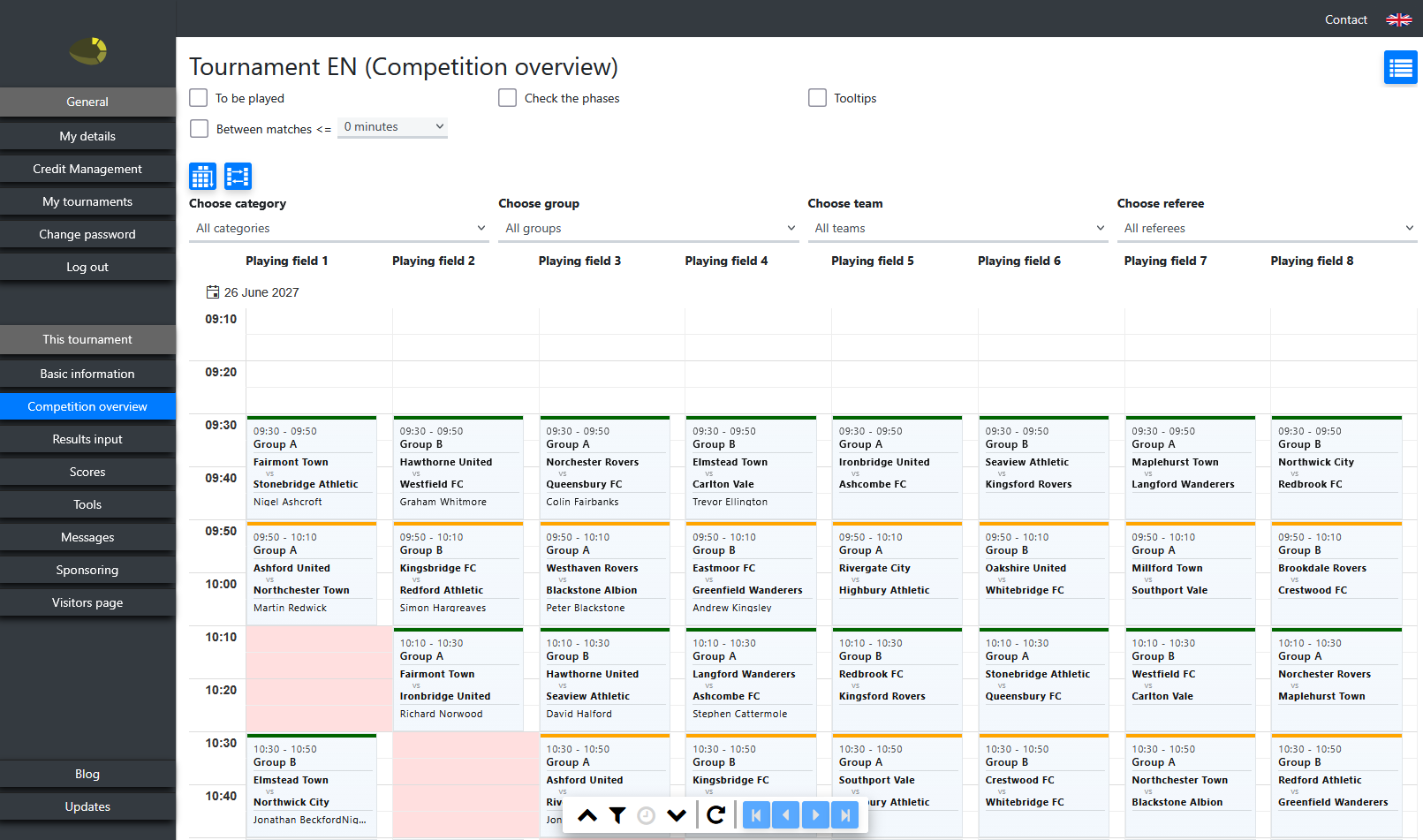This screenshot has height=840, width=1423.
Task: Open the Elmstead Town vs Carlton Vale 09:30 match
Action: tap(752, 467)
